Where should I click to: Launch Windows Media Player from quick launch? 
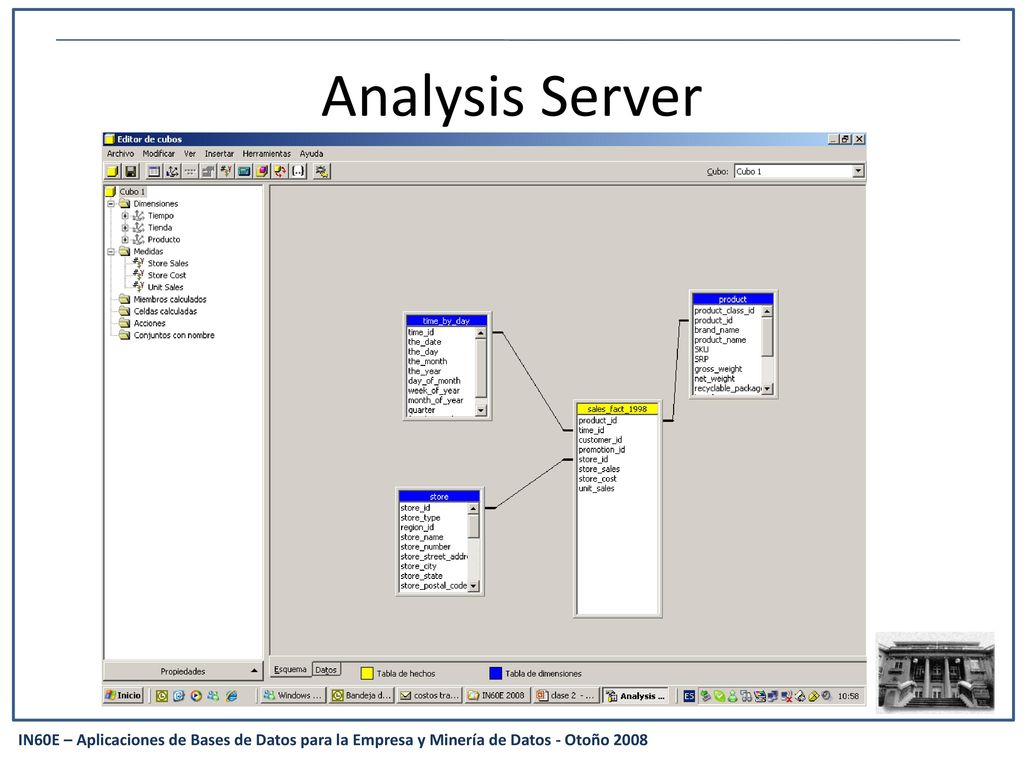pos(196,696)
